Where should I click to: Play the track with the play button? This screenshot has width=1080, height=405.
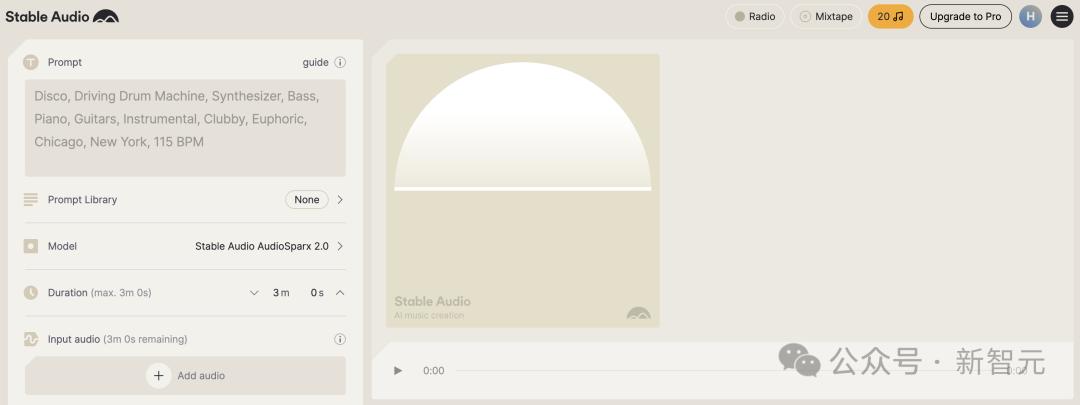click(398, 371)
